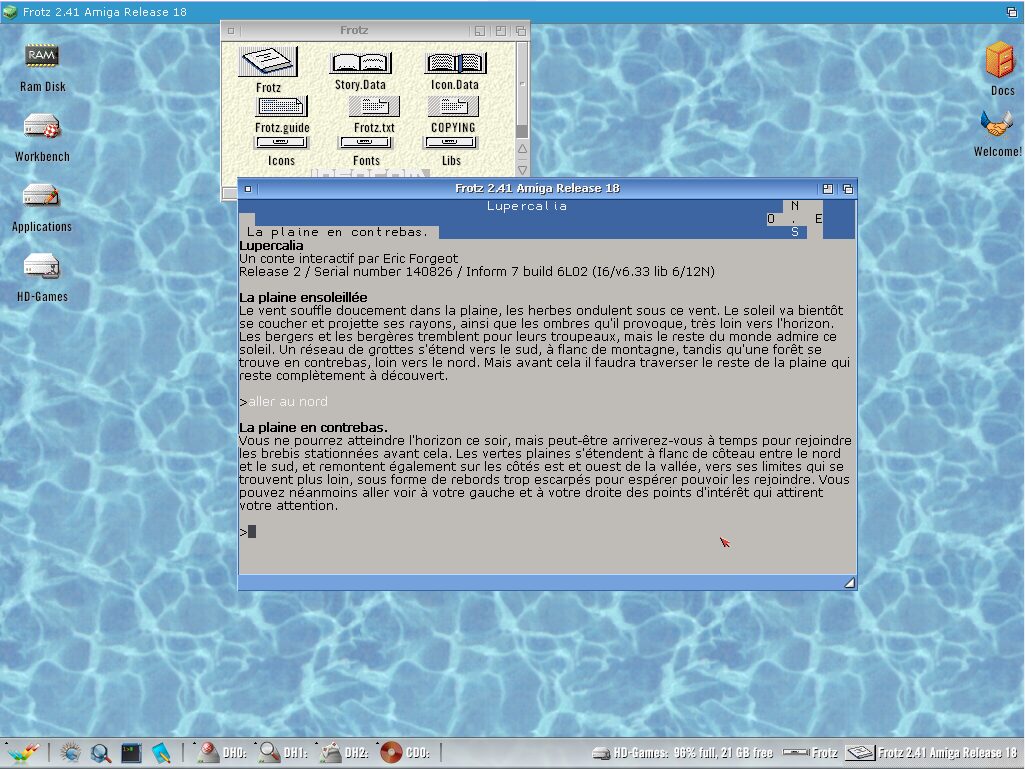Click resize gadget of Frotz game window

click(848, 582)
